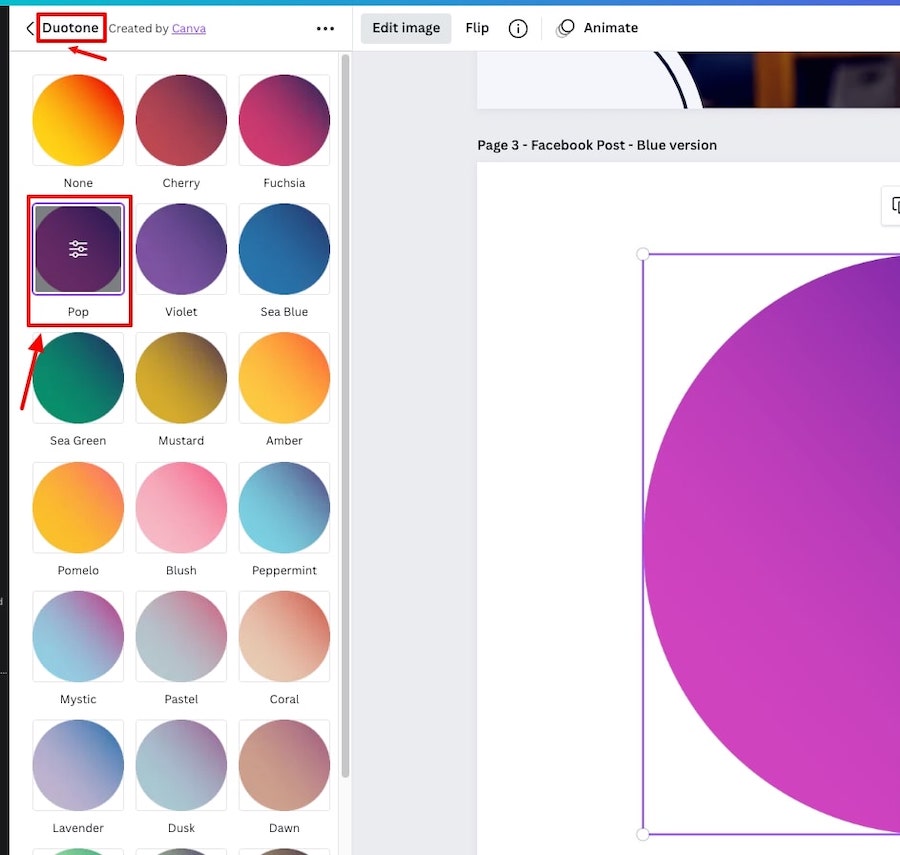Image resolution: width=900 pixels, height=855 pixels.
Task: Click the Duotone panel scrollbar
Action: coord(345,416)
